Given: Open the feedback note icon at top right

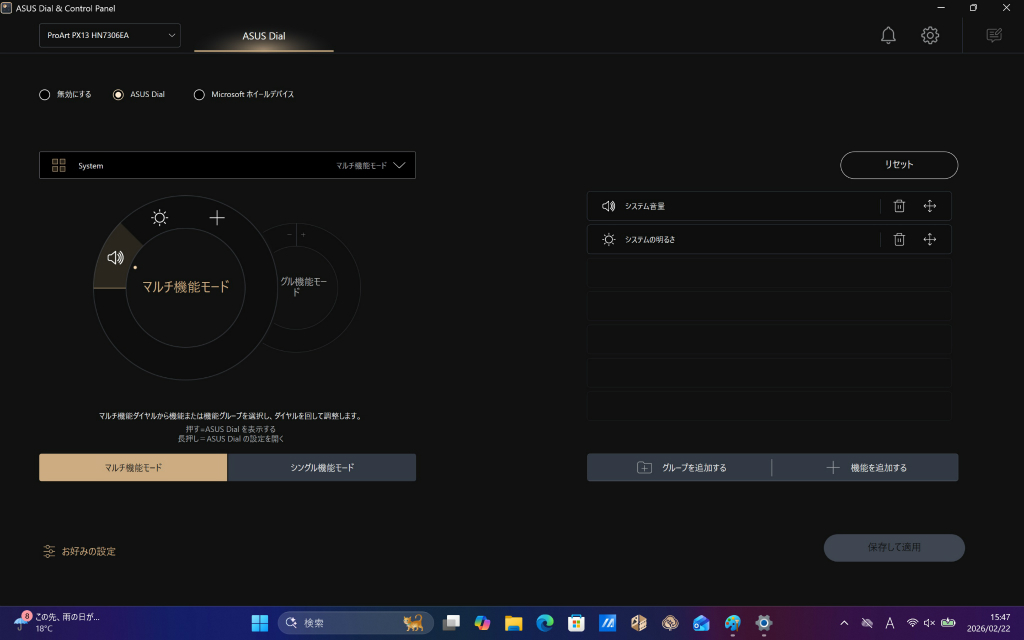Looking at the screenshot, I should click(994, 35).
